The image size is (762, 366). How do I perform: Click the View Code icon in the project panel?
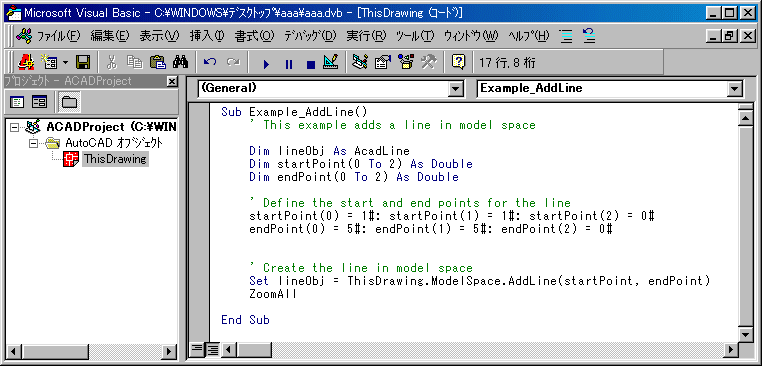pyautogui.click(x=17, y=102)
